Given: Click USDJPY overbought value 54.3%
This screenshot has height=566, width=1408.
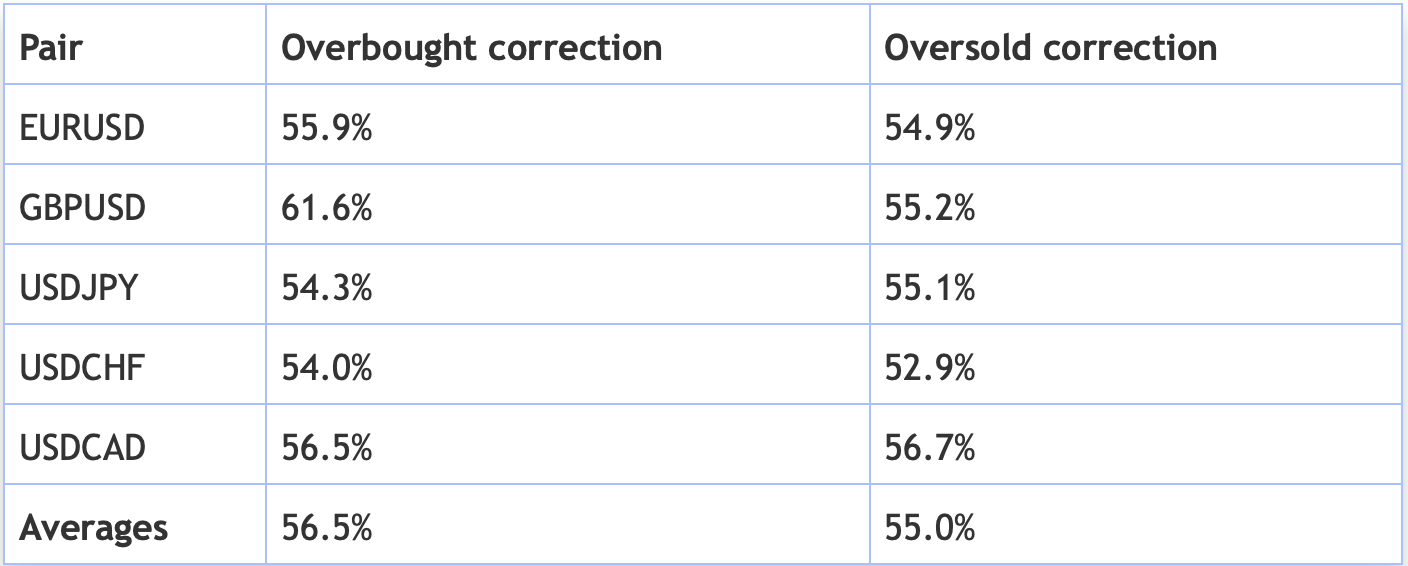Looking at the screenshot, I should [327, 288].
